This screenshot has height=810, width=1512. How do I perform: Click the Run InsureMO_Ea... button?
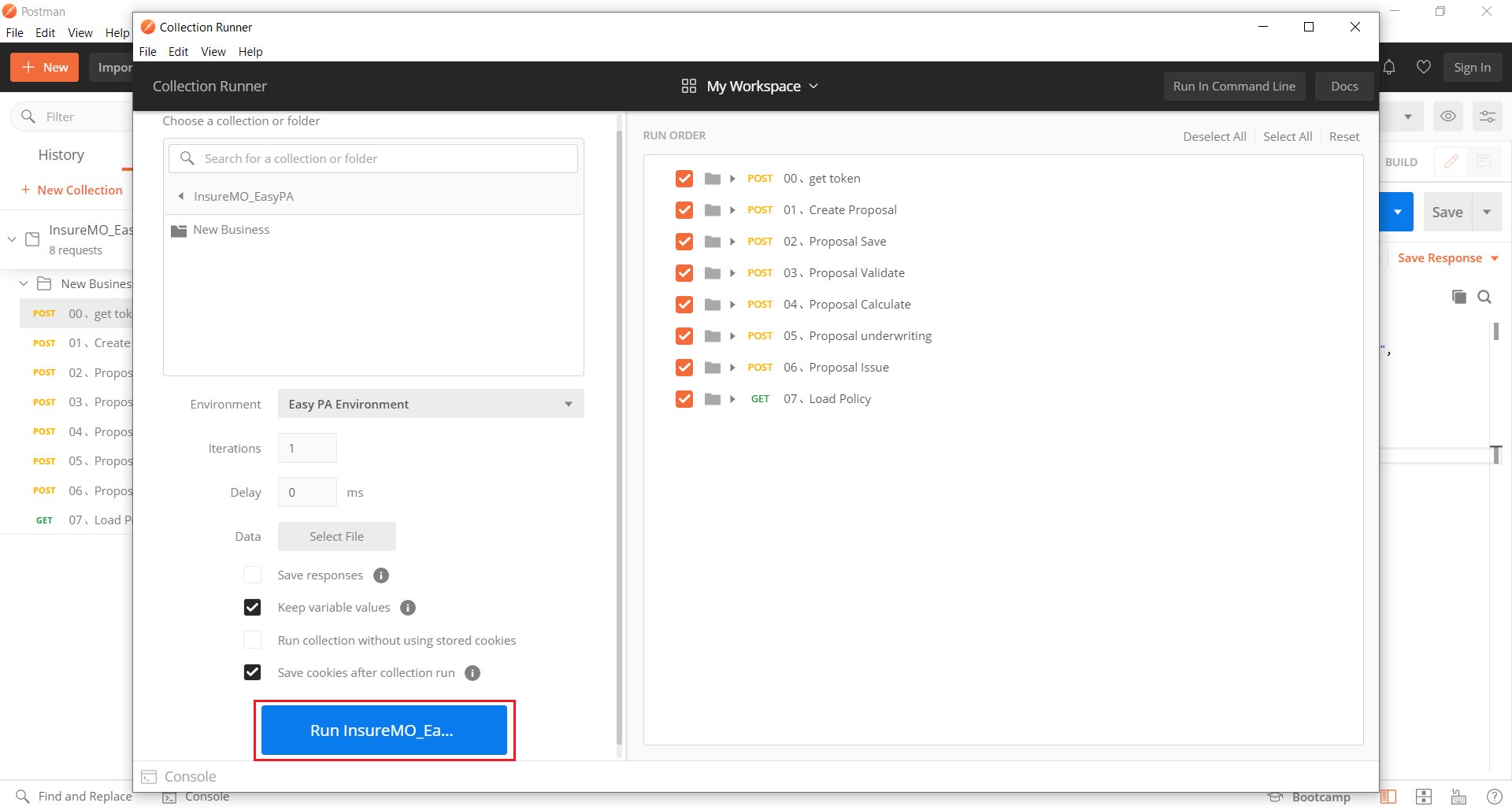pyautogui.click(x=384, y=730)
